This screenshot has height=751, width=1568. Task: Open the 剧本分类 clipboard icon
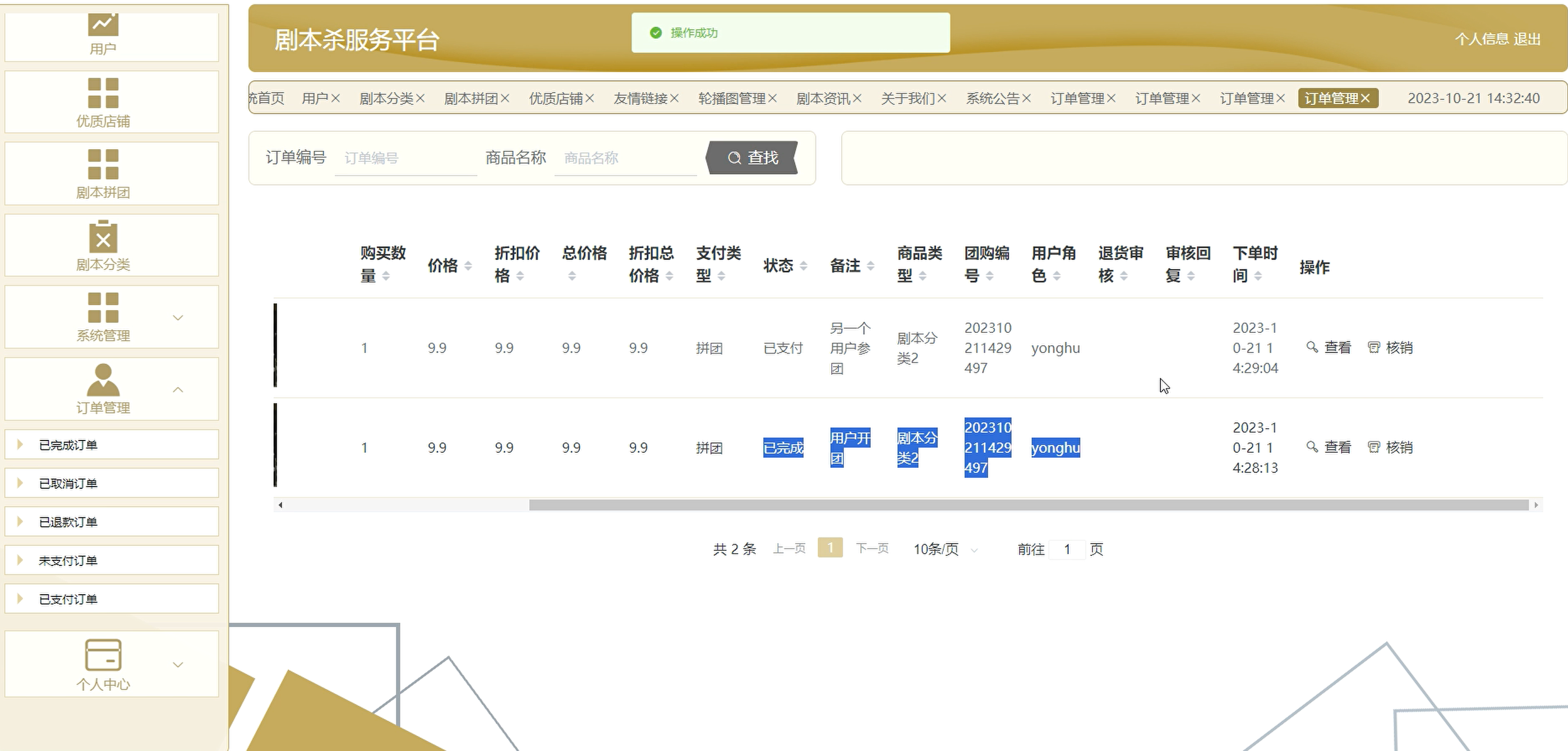[103, 236]
